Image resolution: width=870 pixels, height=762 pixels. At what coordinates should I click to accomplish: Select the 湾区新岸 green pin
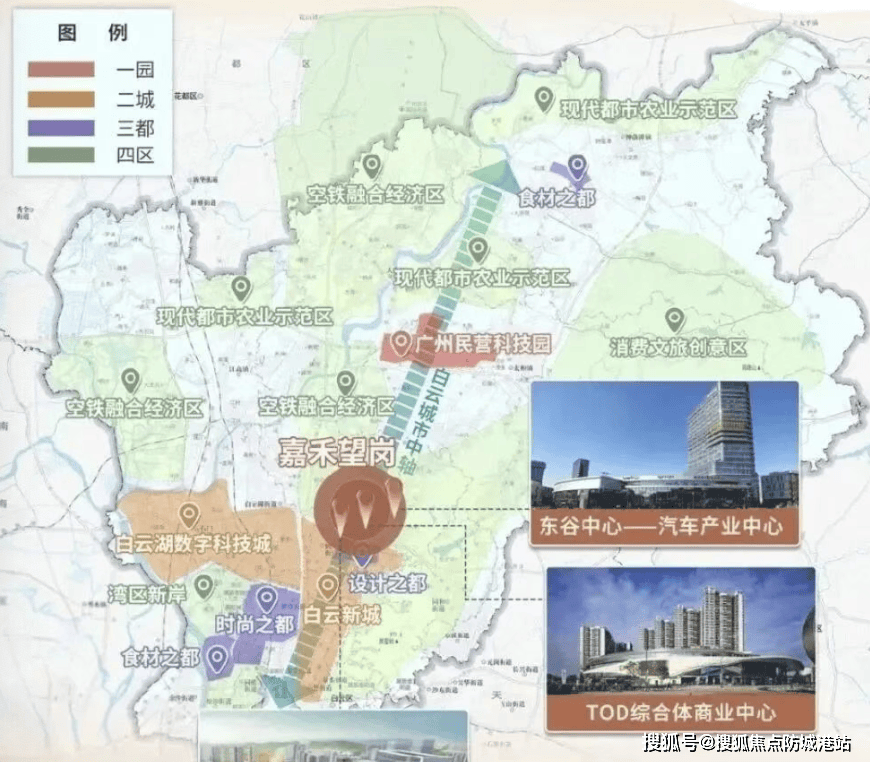coord(204,586)
